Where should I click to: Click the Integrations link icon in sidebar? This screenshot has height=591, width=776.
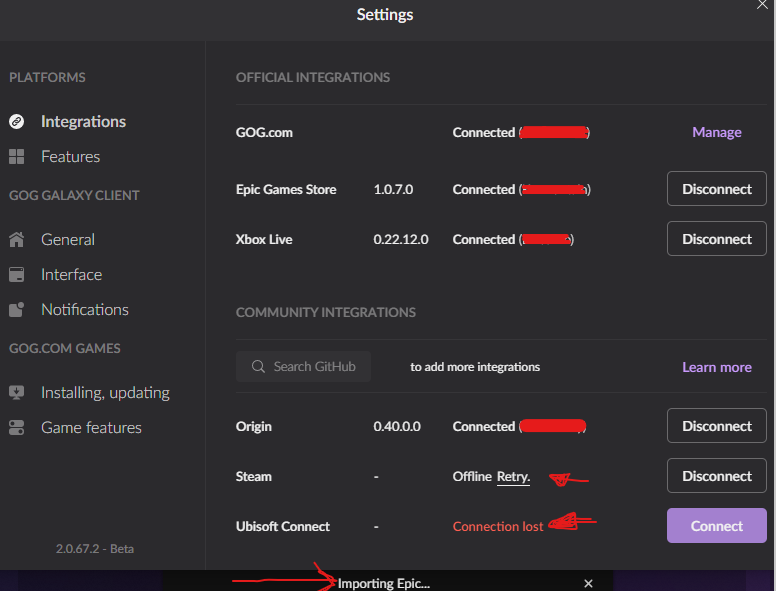tap(16, 121)
